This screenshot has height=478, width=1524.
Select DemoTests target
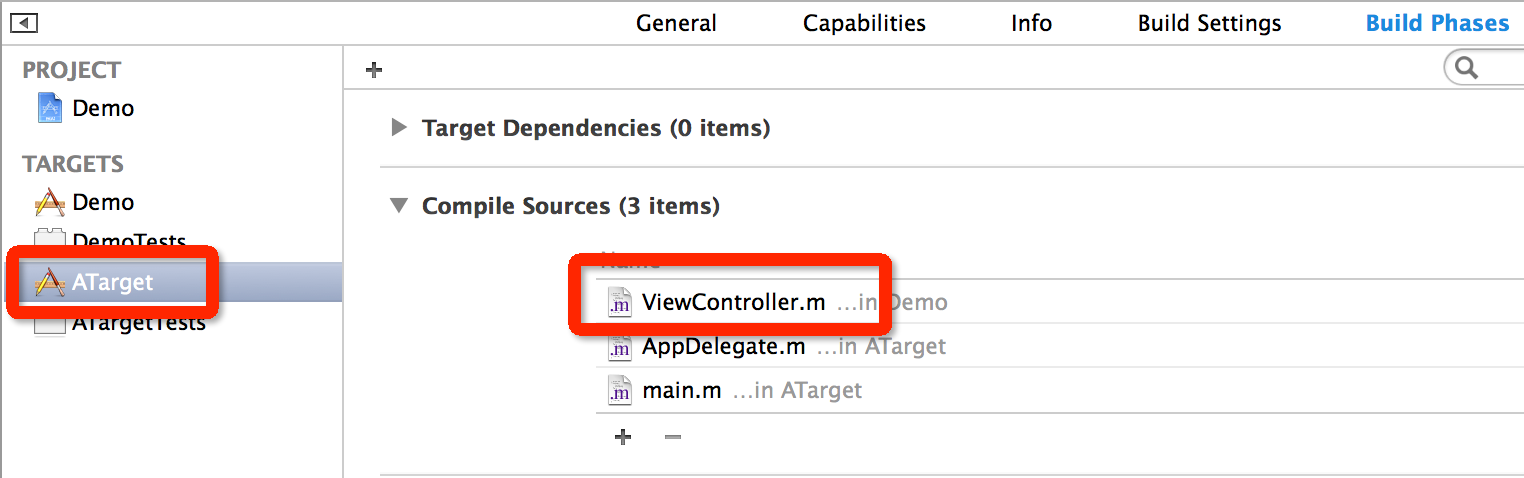[129, 241]
